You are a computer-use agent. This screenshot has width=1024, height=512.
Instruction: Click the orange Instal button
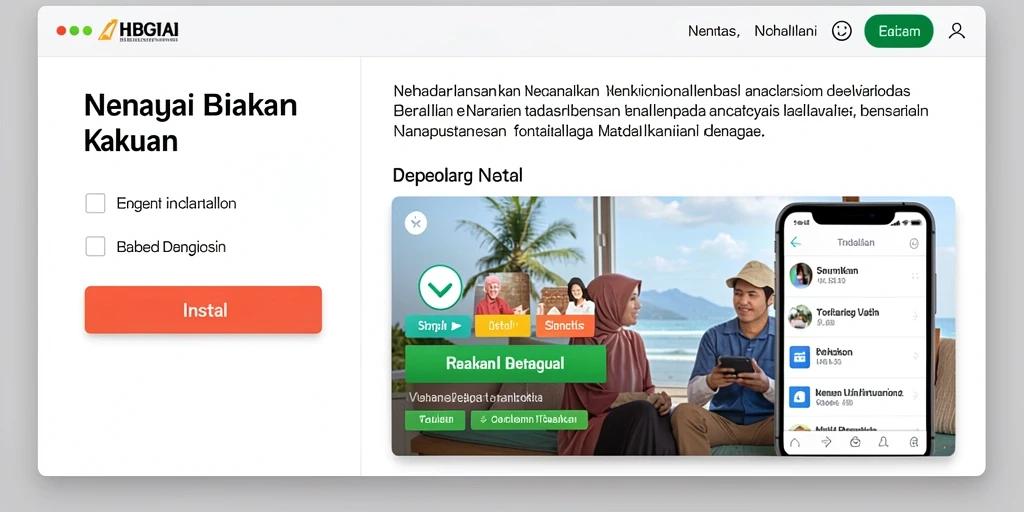203,310
